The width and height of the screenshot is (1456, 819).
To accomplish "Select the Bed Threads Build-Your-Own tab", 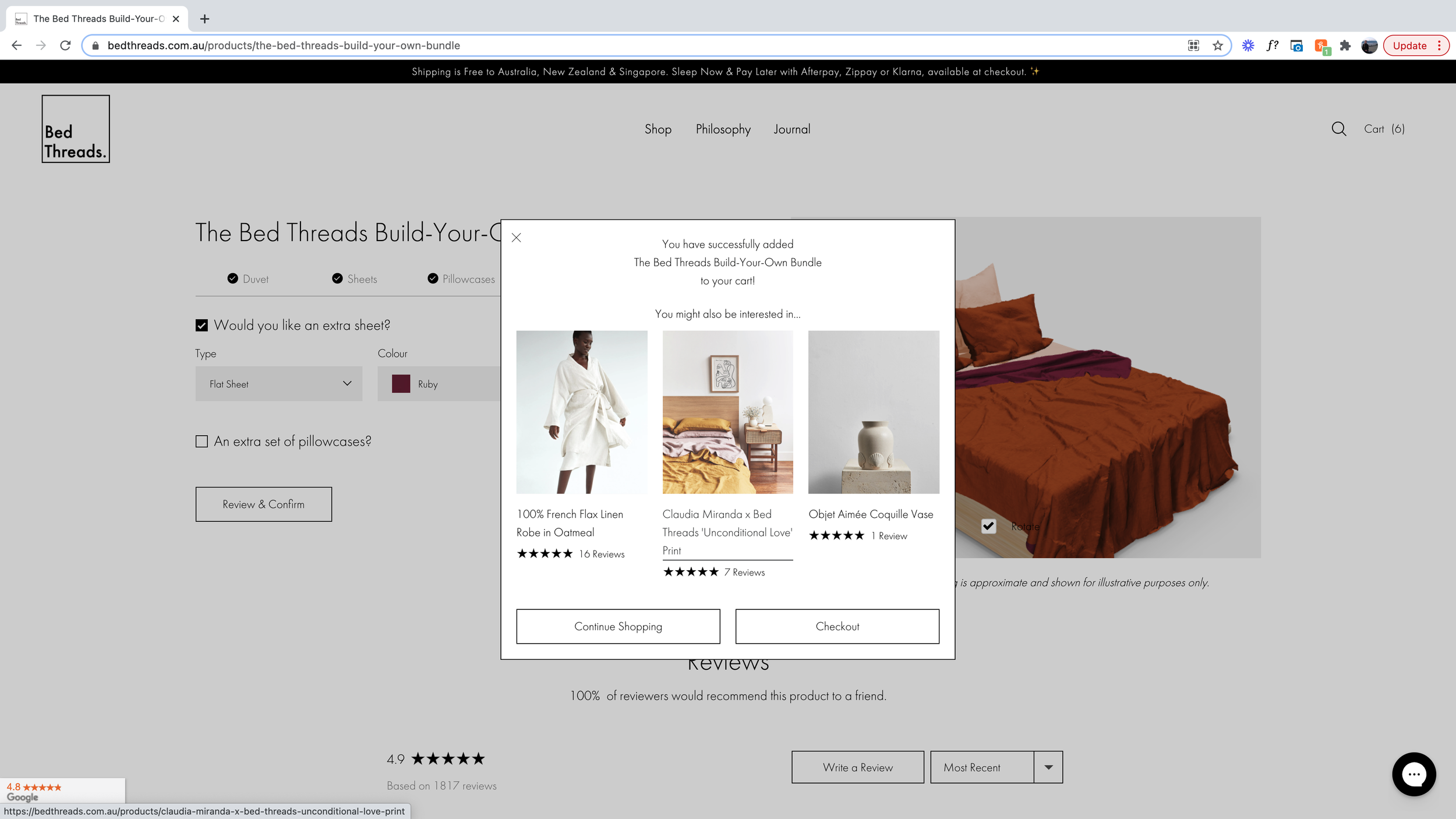I will point(97,19).
